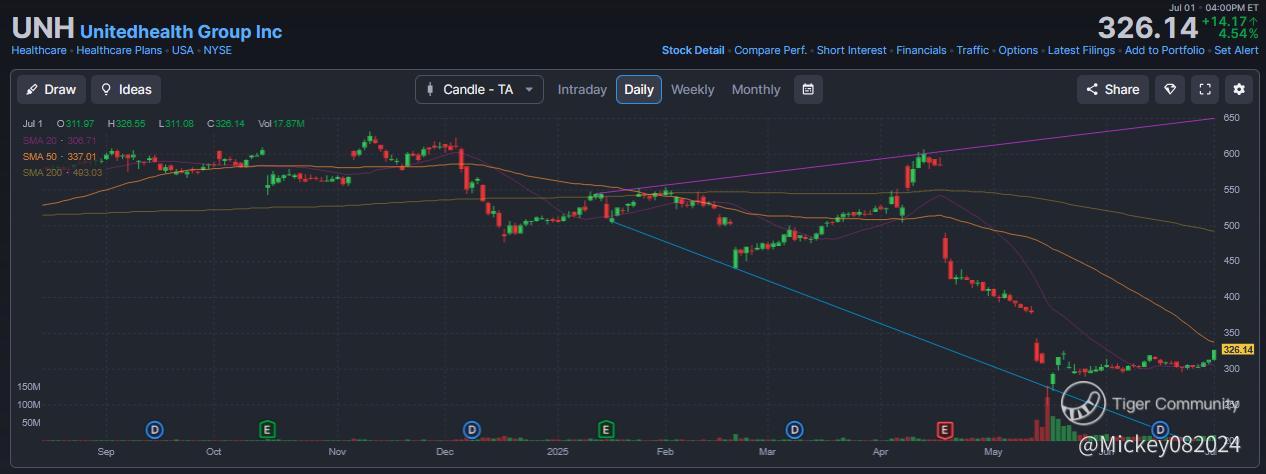The height and width of the screenshot is (474, 1266).
Task: Open the Healthcare Plans industry link
Action: 118,50
